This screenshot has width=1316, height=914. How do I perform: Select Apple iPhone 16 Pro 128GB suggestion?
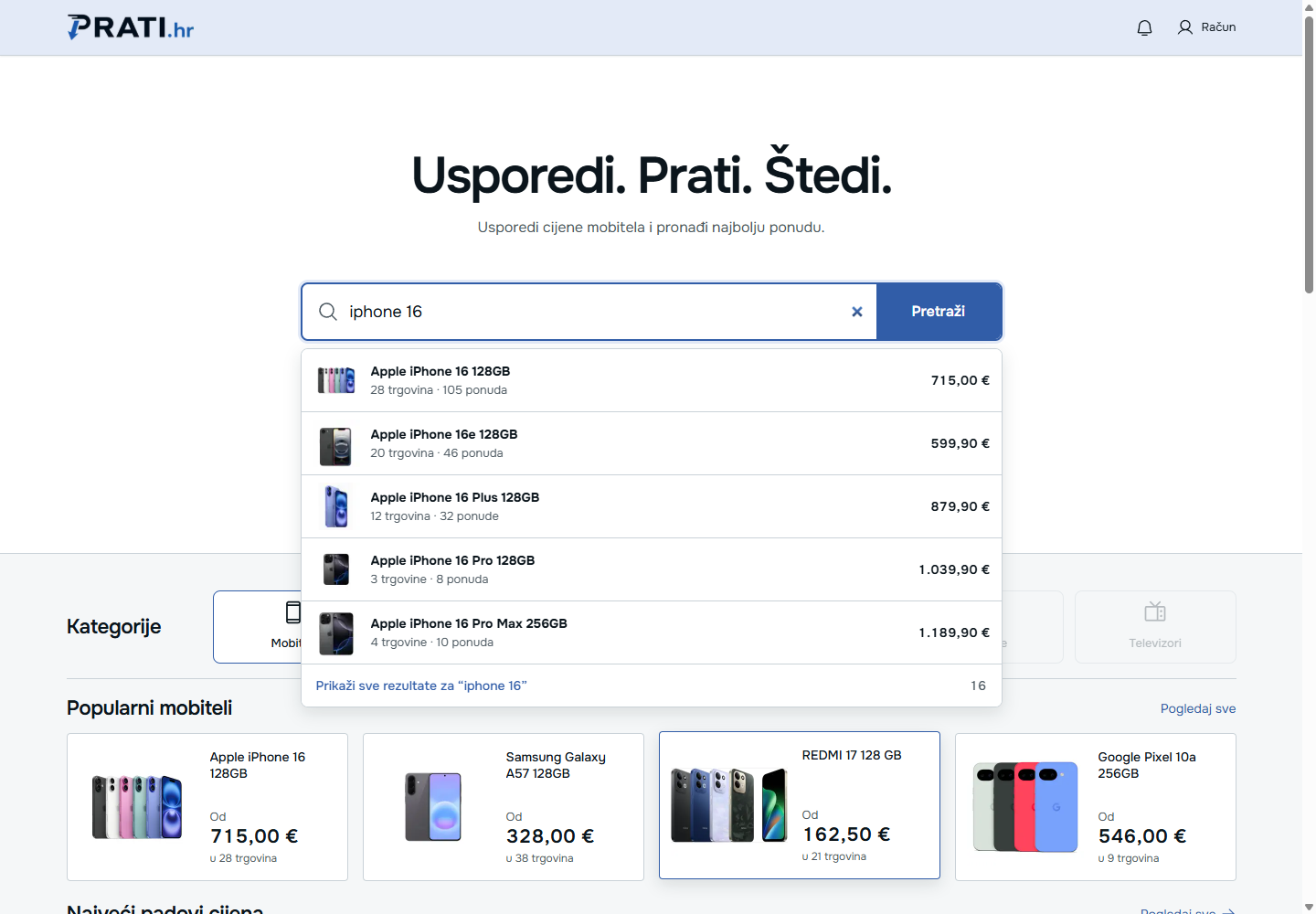[652, 569]
